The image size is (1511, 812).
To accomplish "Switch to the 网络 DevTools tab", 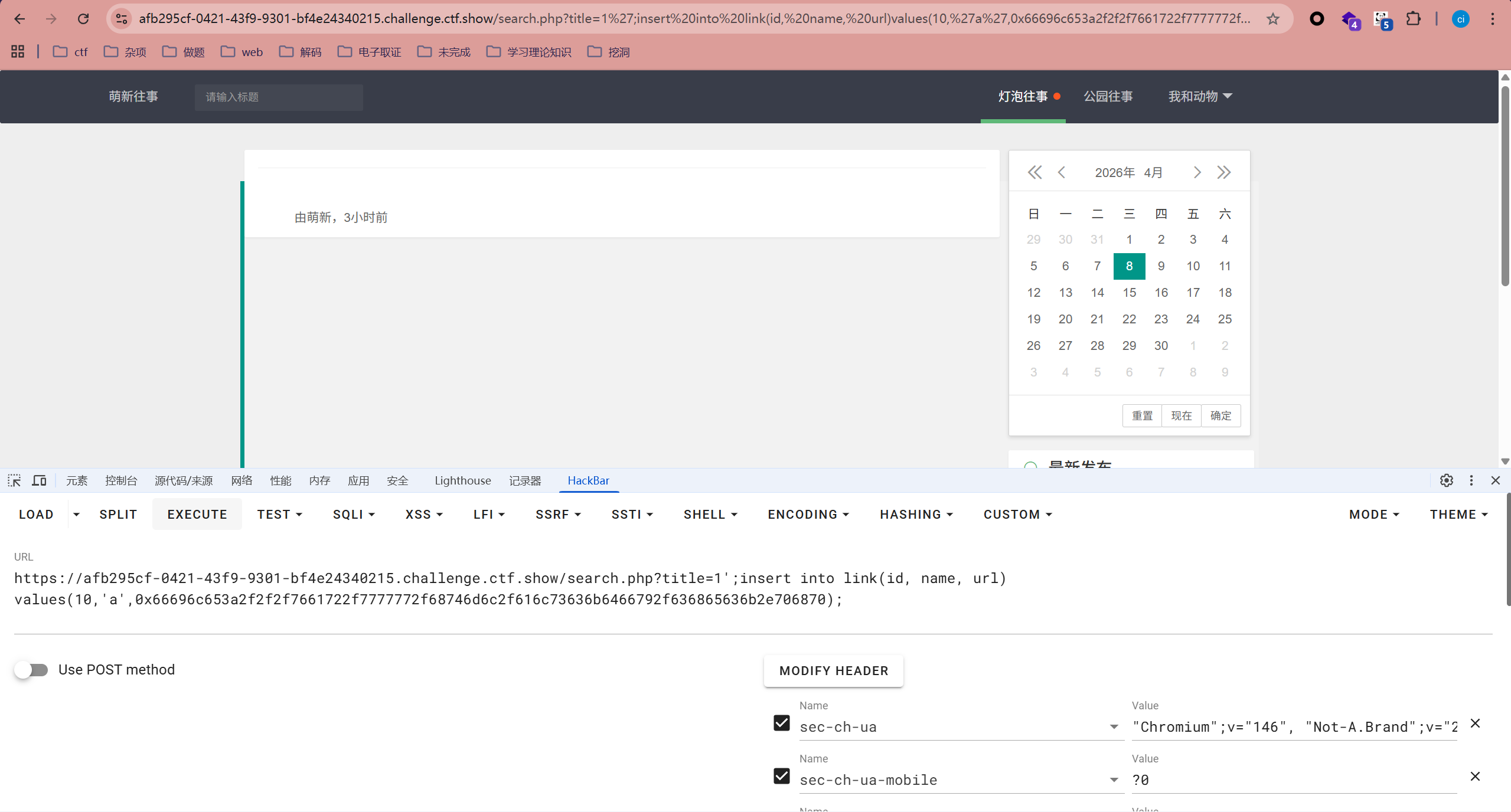I will [x=242, y=480].
